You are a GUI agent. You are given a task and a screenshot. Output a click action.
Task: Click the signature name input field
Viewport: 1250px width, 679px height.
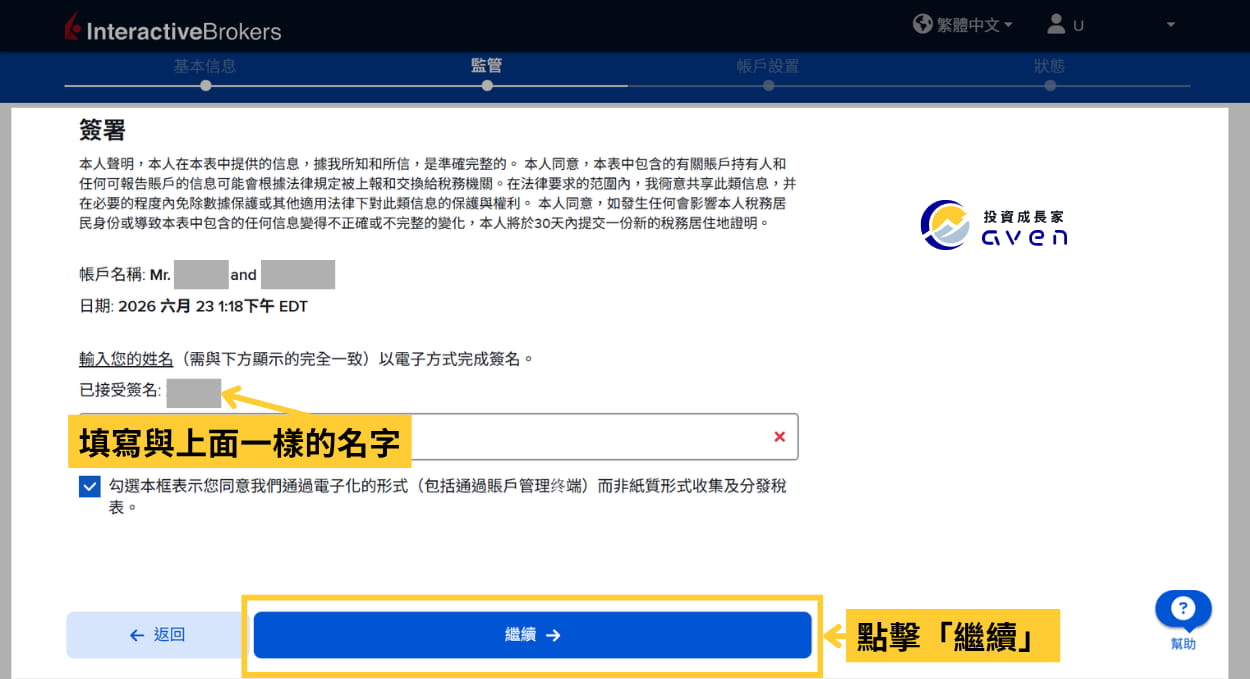tap(438, 437)
